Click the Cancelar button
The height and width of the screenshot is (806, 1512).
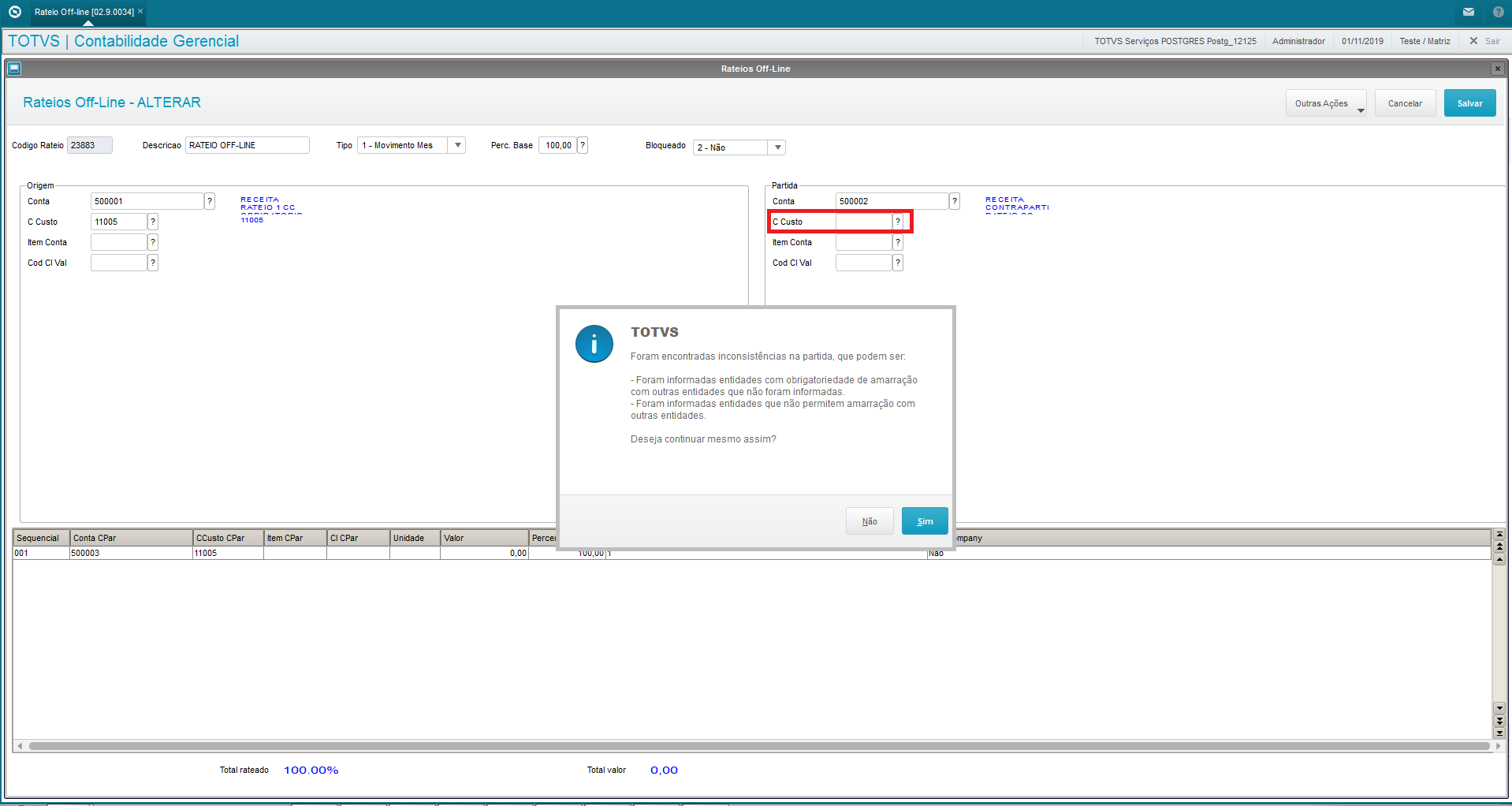[1405, 103]
